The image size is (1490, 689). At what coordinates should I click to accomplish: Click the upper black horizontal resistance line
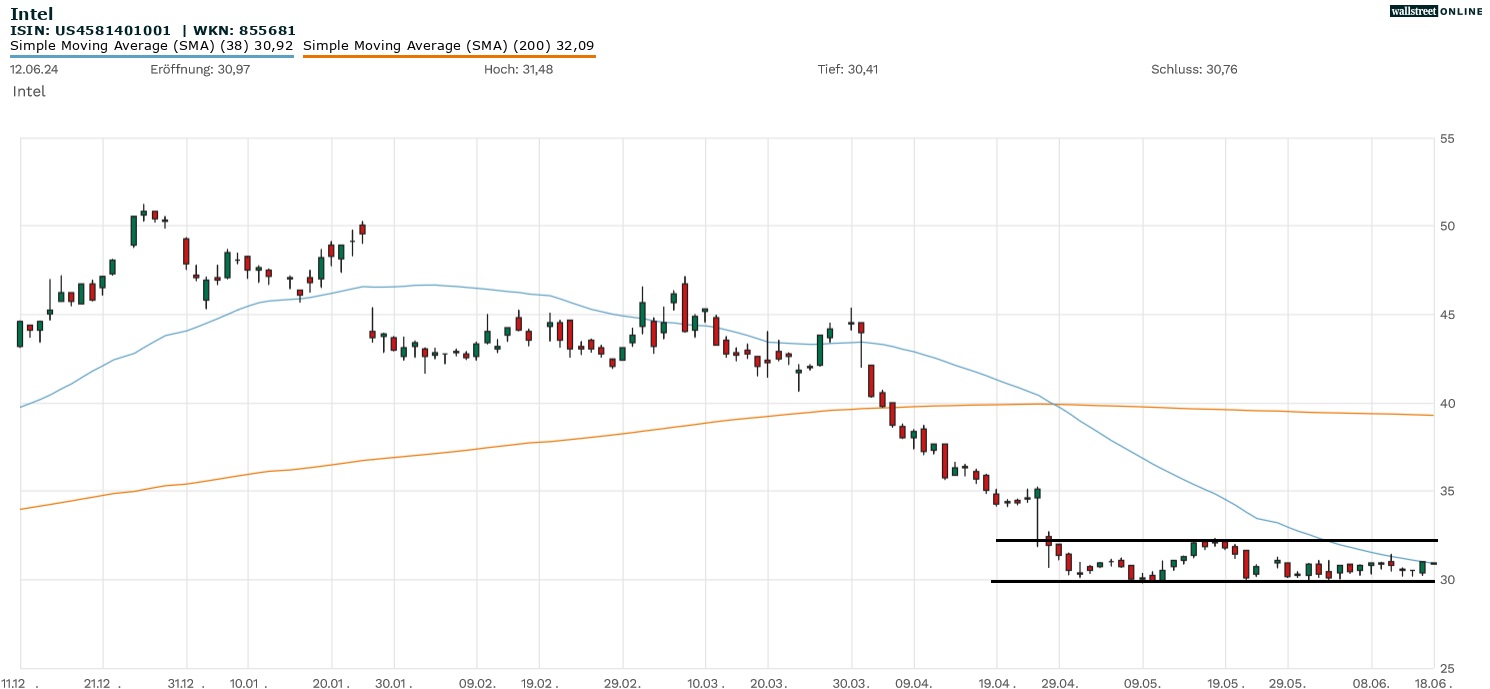(1215, 540)
